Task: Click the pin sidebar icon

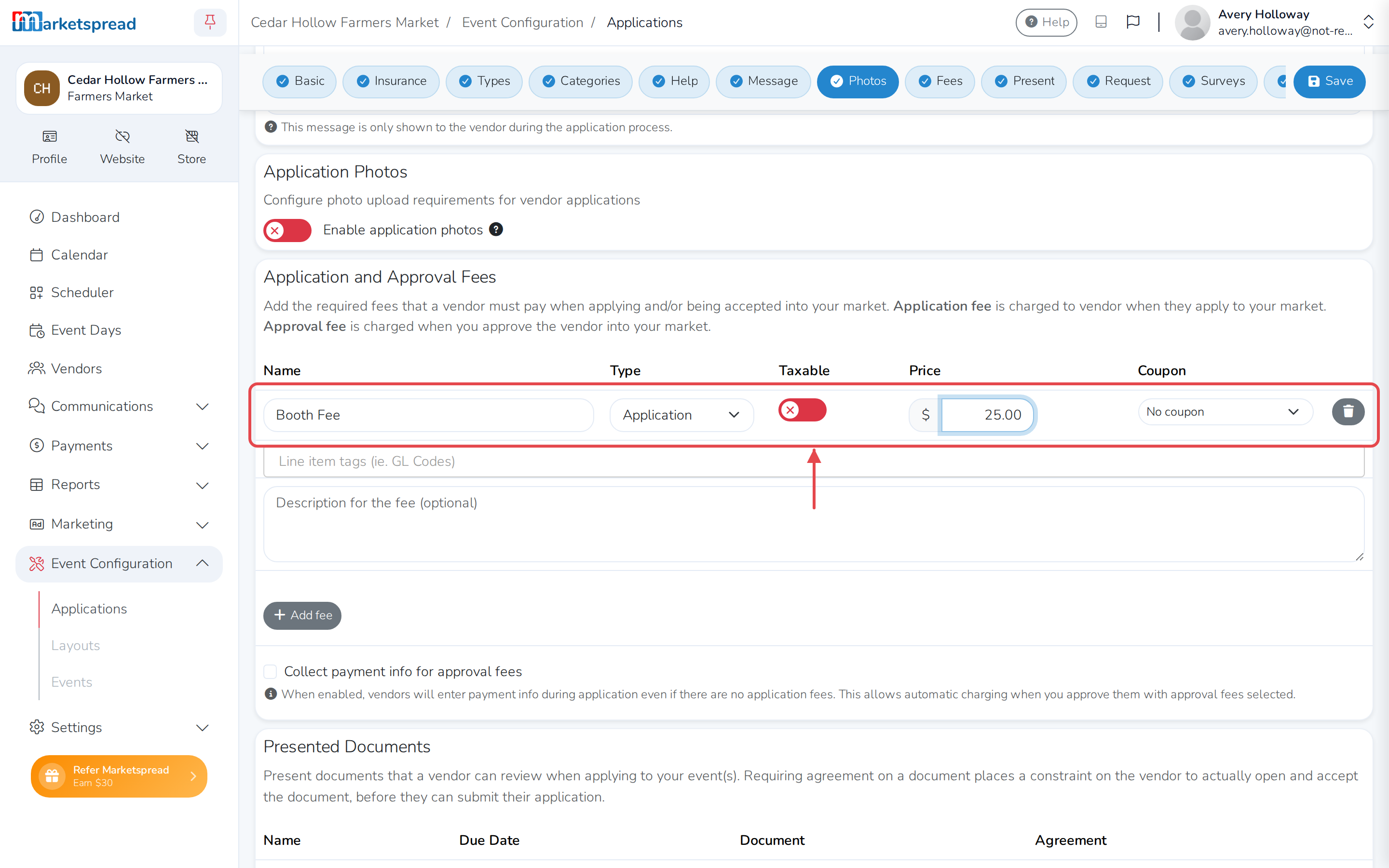Action: coord(210,22)
